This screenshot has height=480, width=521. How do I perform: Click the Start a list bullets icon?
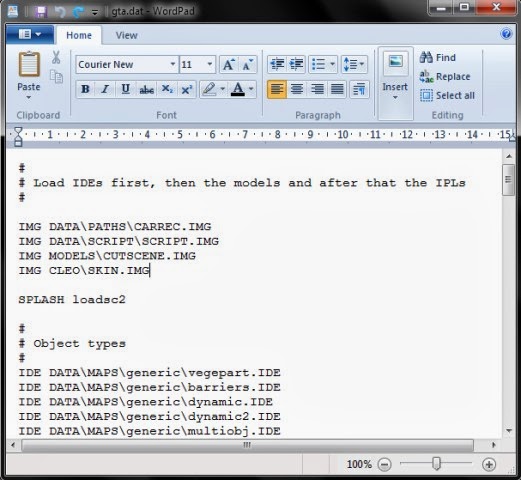[319, 64]
